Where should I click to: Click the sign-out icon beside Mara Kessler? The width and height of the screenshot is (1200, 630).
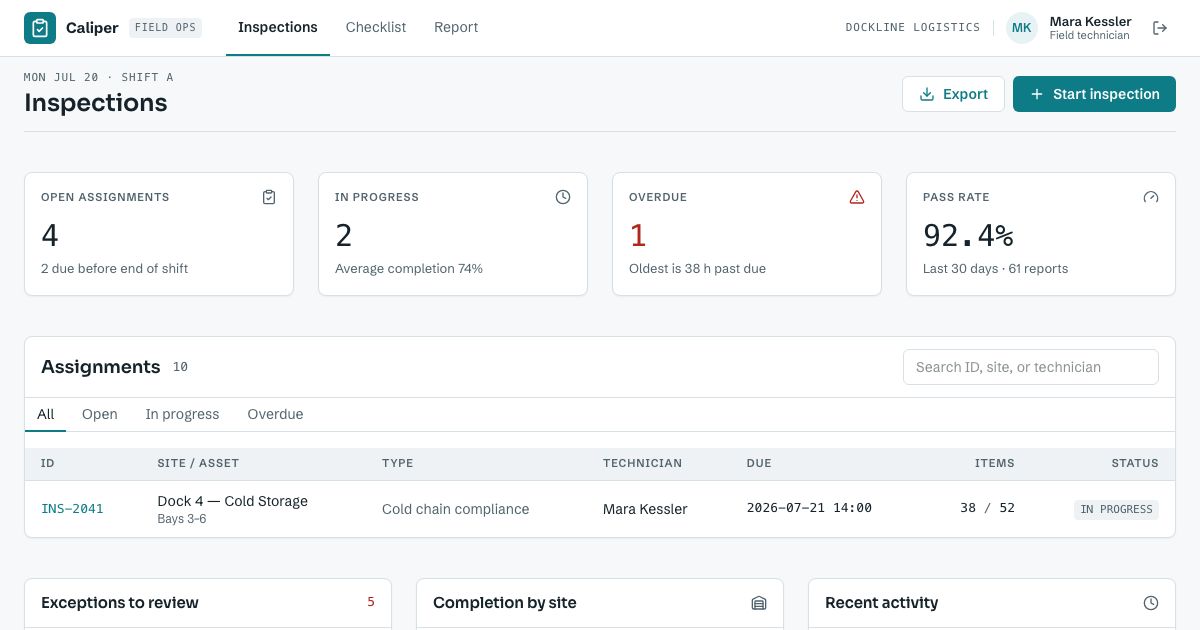pos(1160,28)
